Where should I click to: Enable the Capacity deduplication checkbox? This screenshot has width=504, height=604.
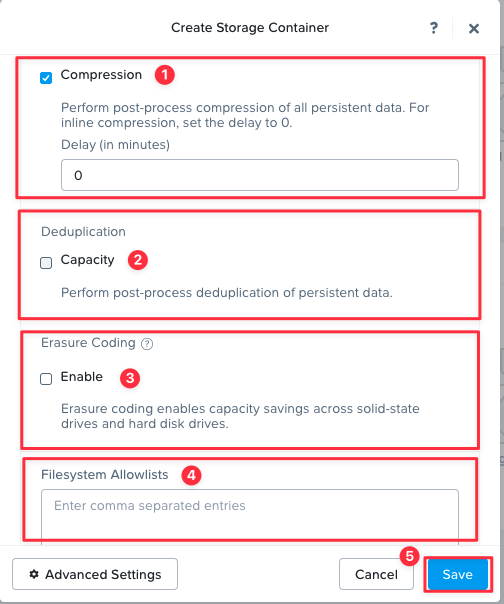pos(46,263)
